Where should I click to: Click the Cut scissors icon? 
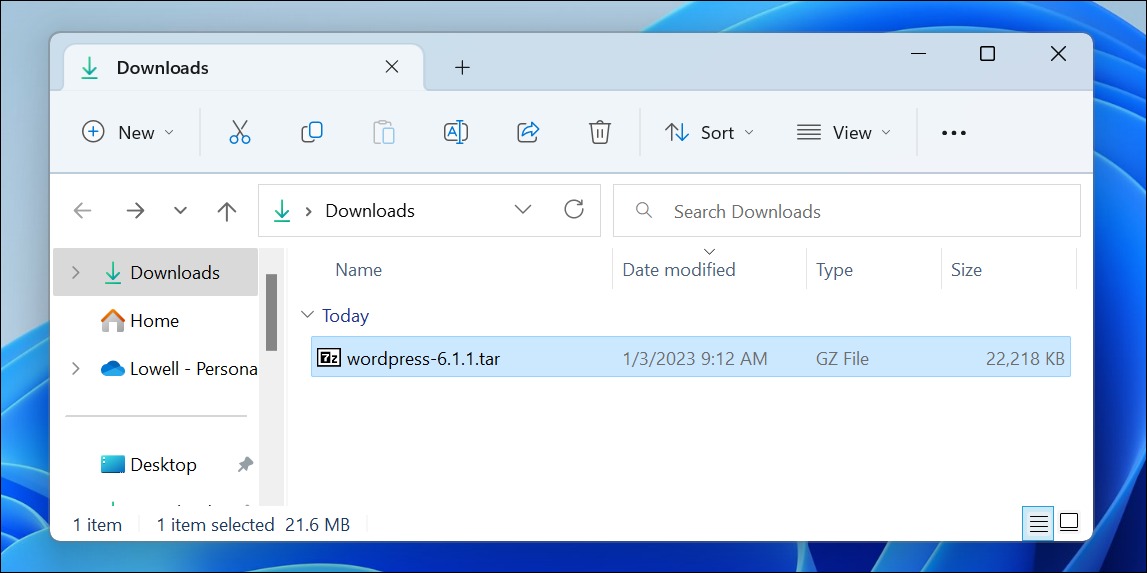(240, 132)
